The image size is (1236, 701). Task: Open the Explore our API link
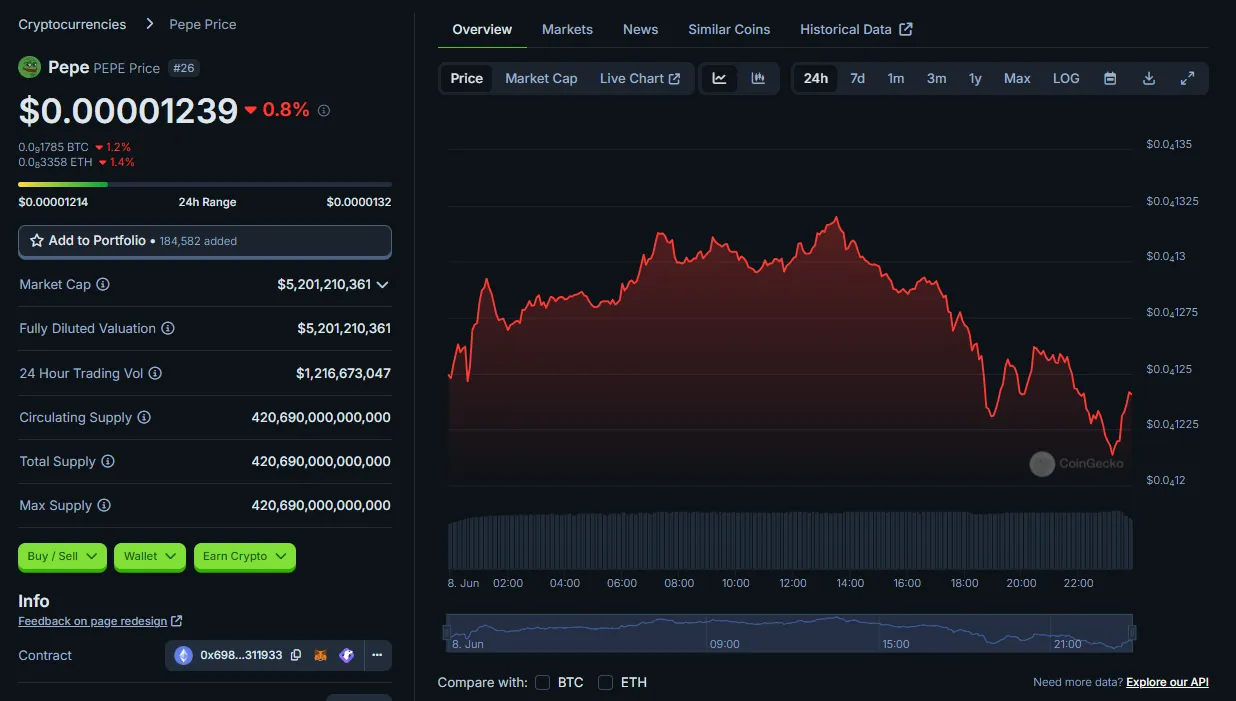pyautogui.click(x=1167, y=682)
